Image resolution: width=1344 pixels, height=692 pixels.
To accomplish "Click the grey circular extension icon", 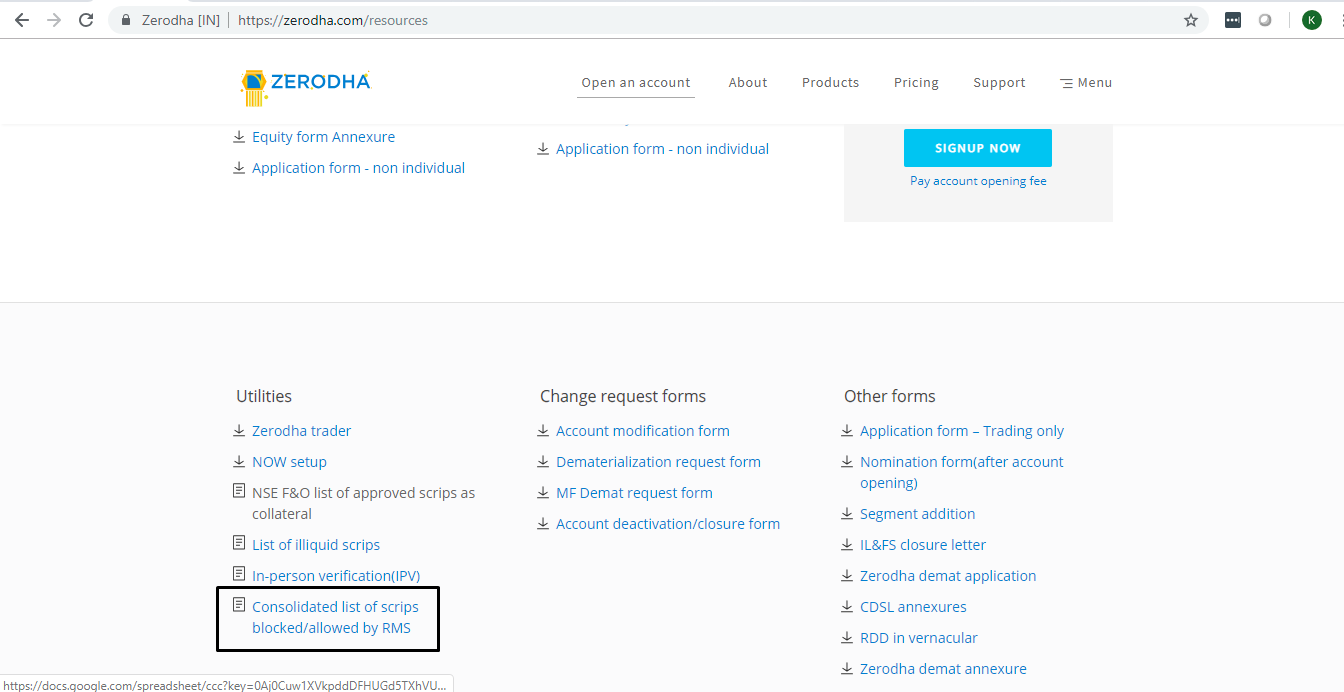I will 1265,20.
